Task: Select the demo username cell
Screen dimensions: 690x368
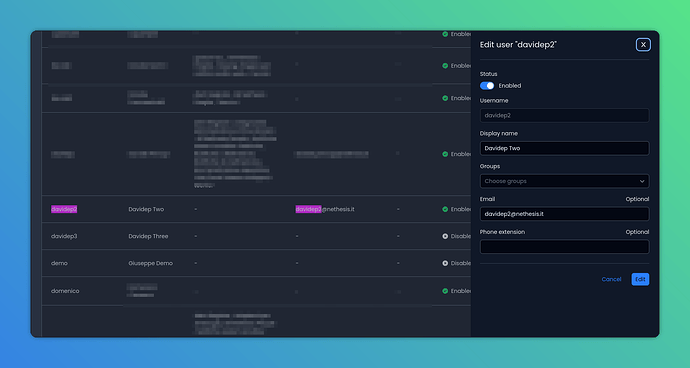Action: (x=59, y=263)
